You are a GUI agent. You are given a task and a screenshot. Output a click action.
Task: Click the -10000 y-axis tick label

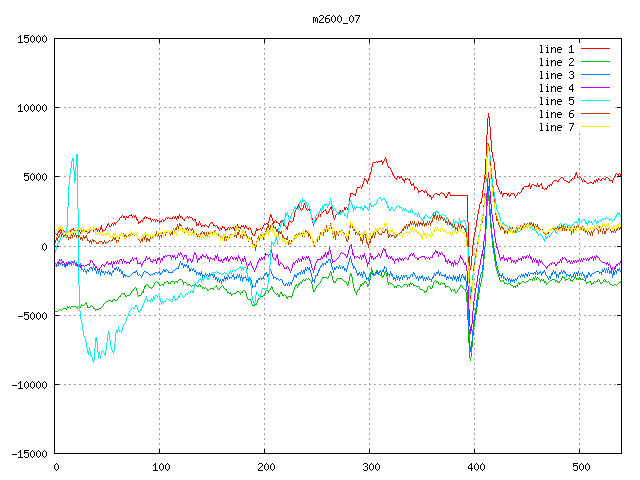[27, 385]
